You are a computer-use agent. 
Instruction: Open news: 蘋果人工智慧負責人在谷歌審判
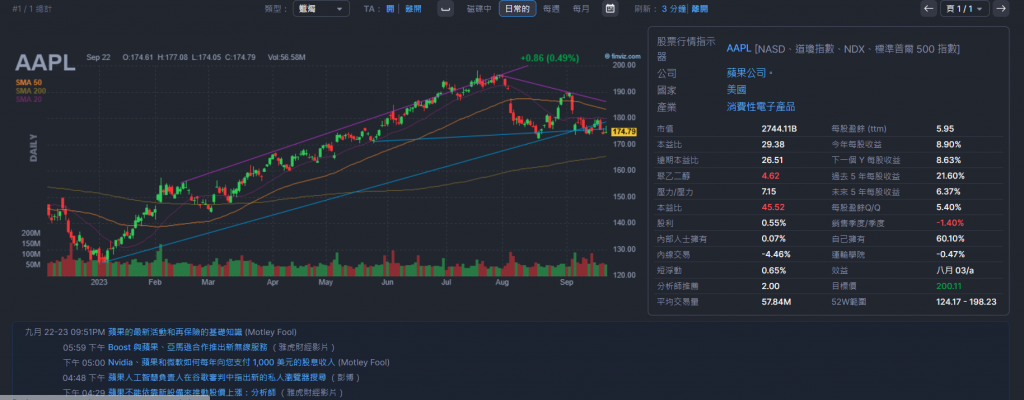tap(216, 377)
